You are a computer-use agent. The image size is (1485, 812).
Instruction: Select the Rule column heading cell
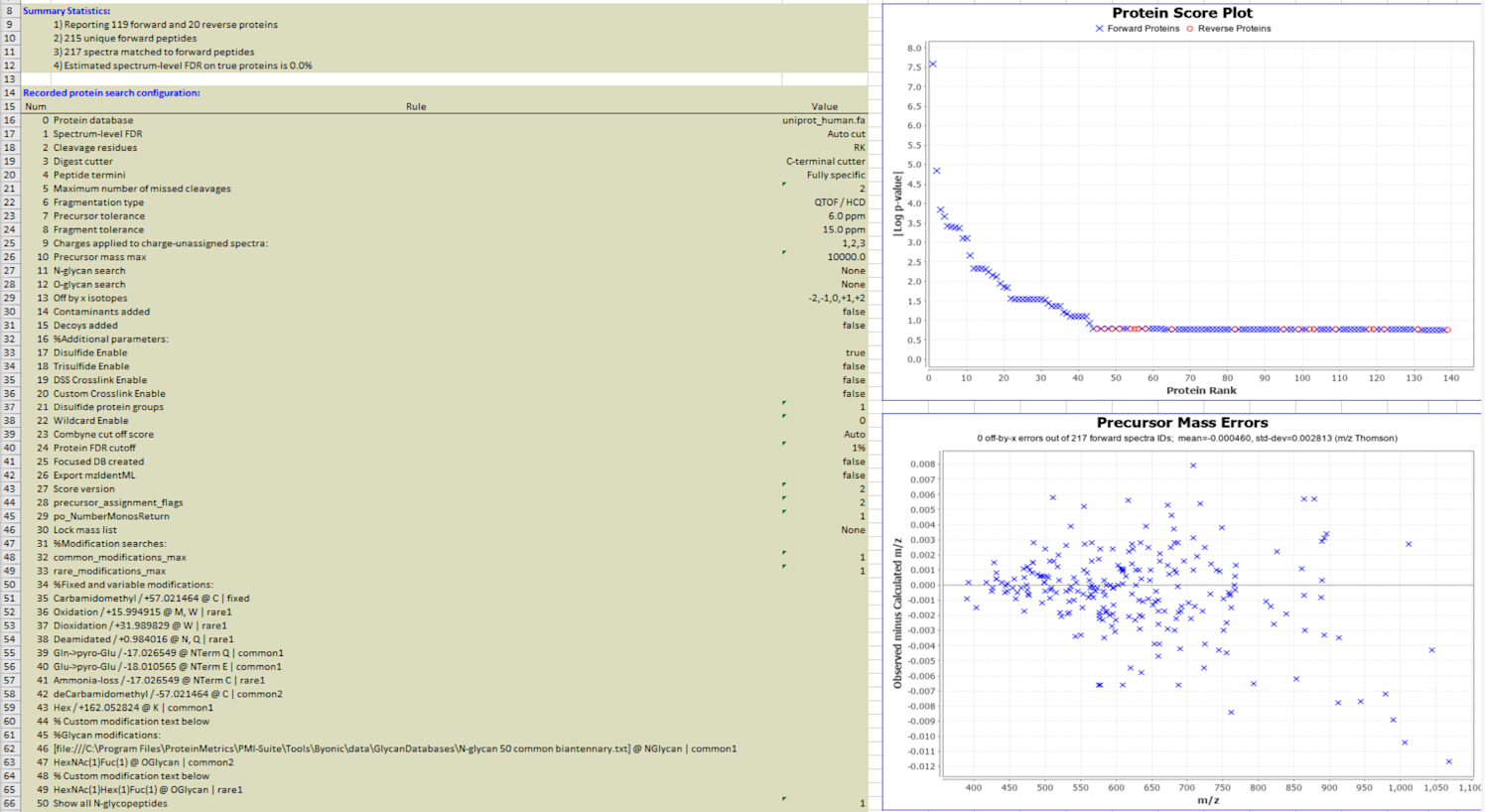click(x=416, y=106)
